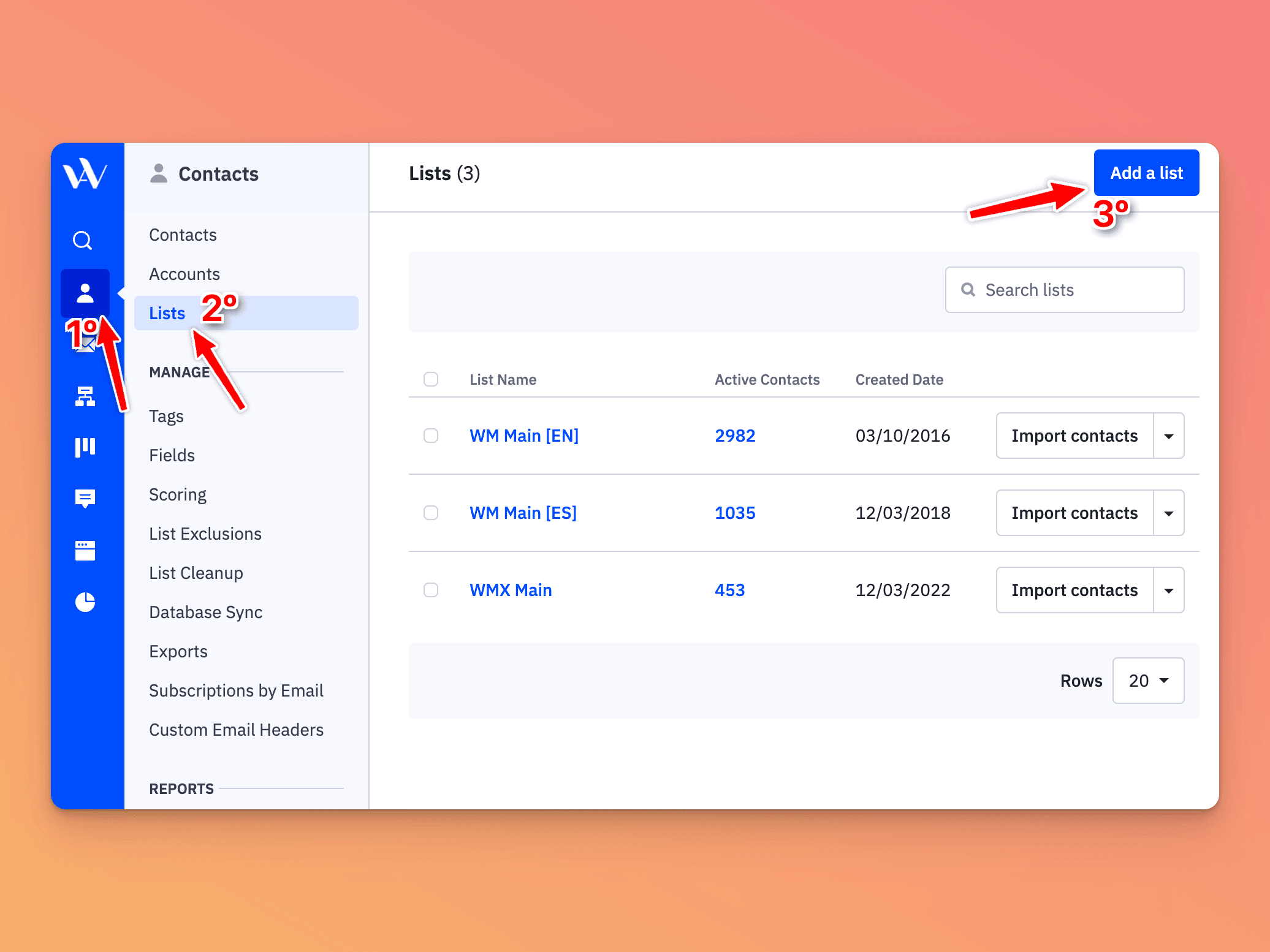
Task: Click the pipeline/tables icon in sidebar
Action: pyautogui.click(x=85, y=446)
